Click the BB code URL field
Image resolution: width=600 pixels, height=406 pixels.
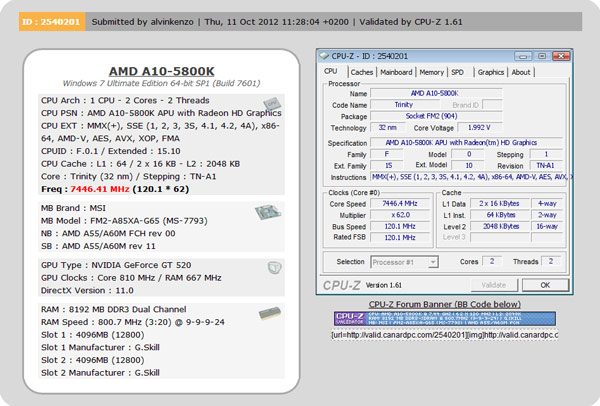(x=445, y=335)
